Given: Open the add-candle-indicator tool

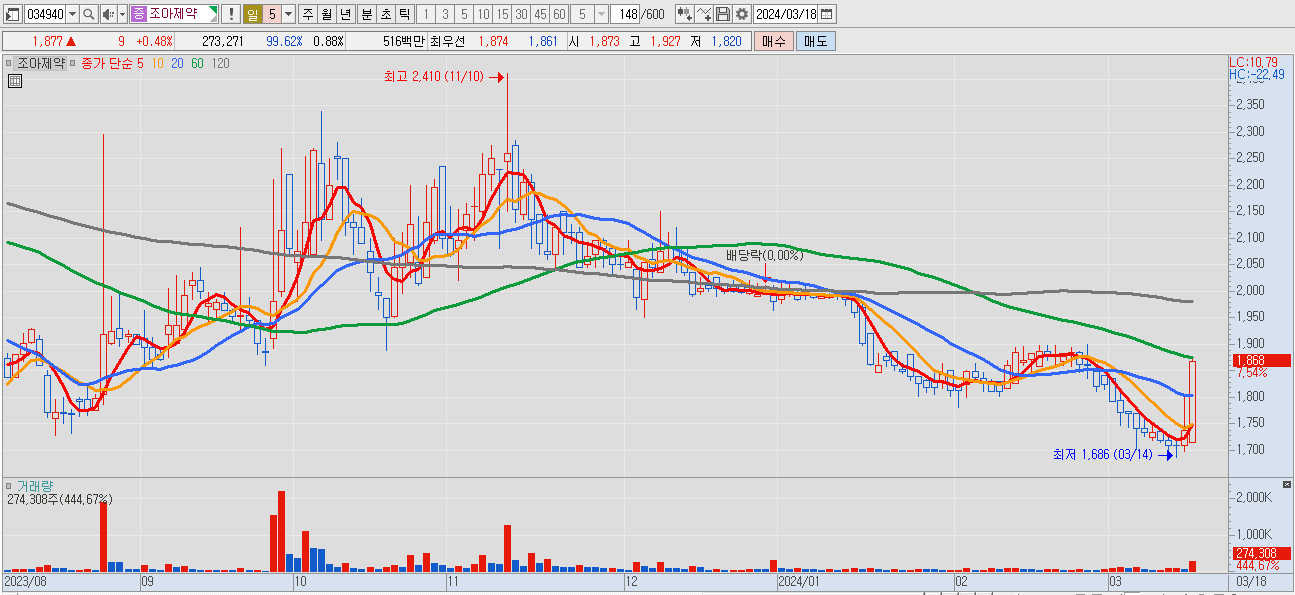Looking at the screenshot, I should 685,14.
